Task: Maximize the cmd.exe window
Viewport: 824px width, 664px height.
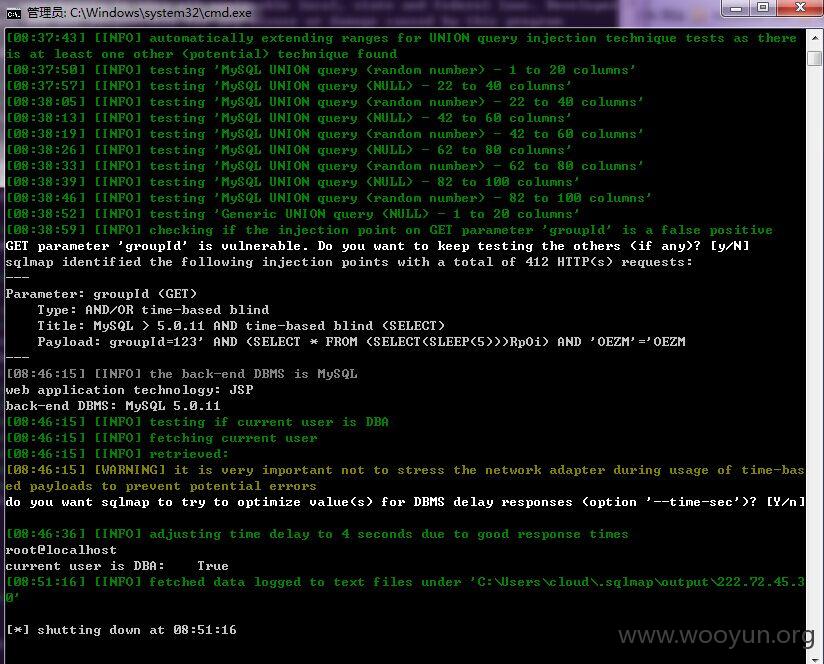Action: click(763, 8)
